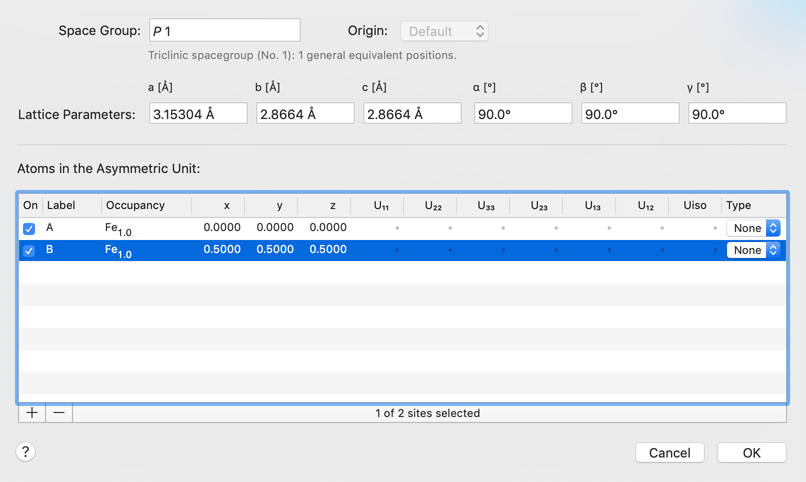Image resolution: width=806 pixels, height=482 pixels.
Task: Click the alpha angle input field
Action: pyautogui.click(x=522, y=114)
